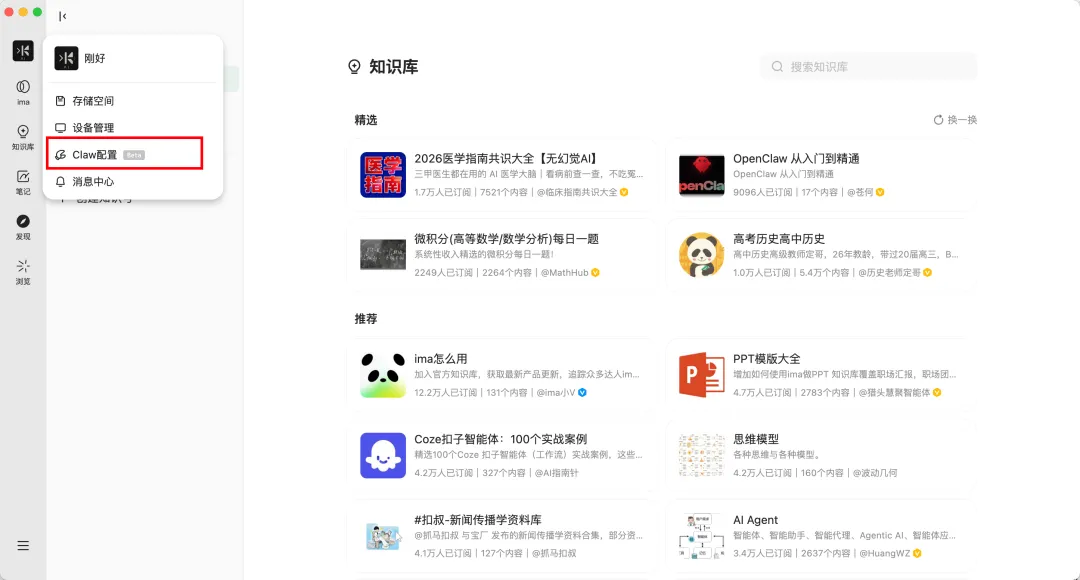Open the profile avatar in the left rail
Image resolution: width=1080 pixels, height=580 pixels.
coord(23,50)
